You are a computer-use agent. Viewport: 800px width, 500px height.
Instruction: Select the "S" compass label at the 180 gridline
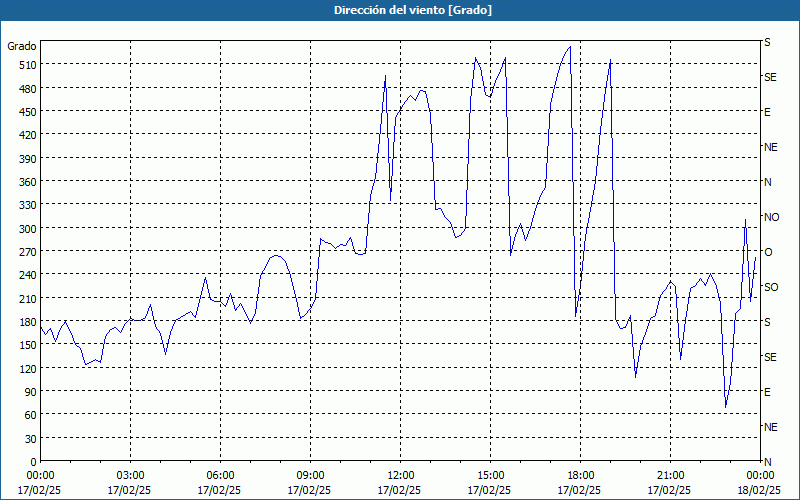pos(767,322)
